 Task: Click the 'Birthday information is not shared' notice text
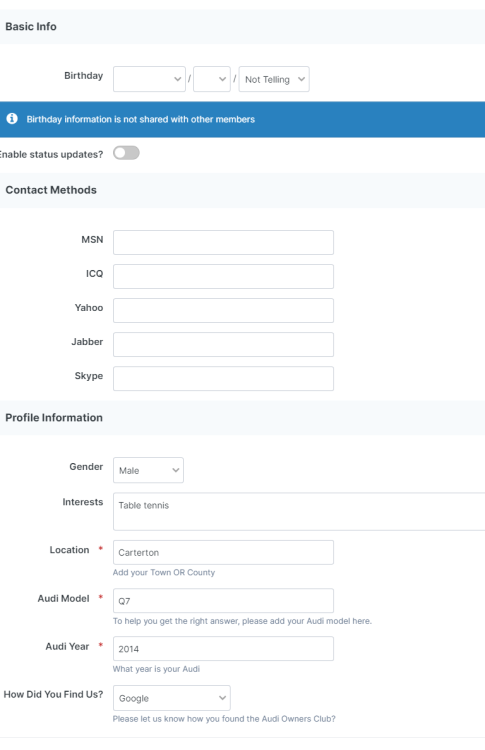[x=141, y=119]
